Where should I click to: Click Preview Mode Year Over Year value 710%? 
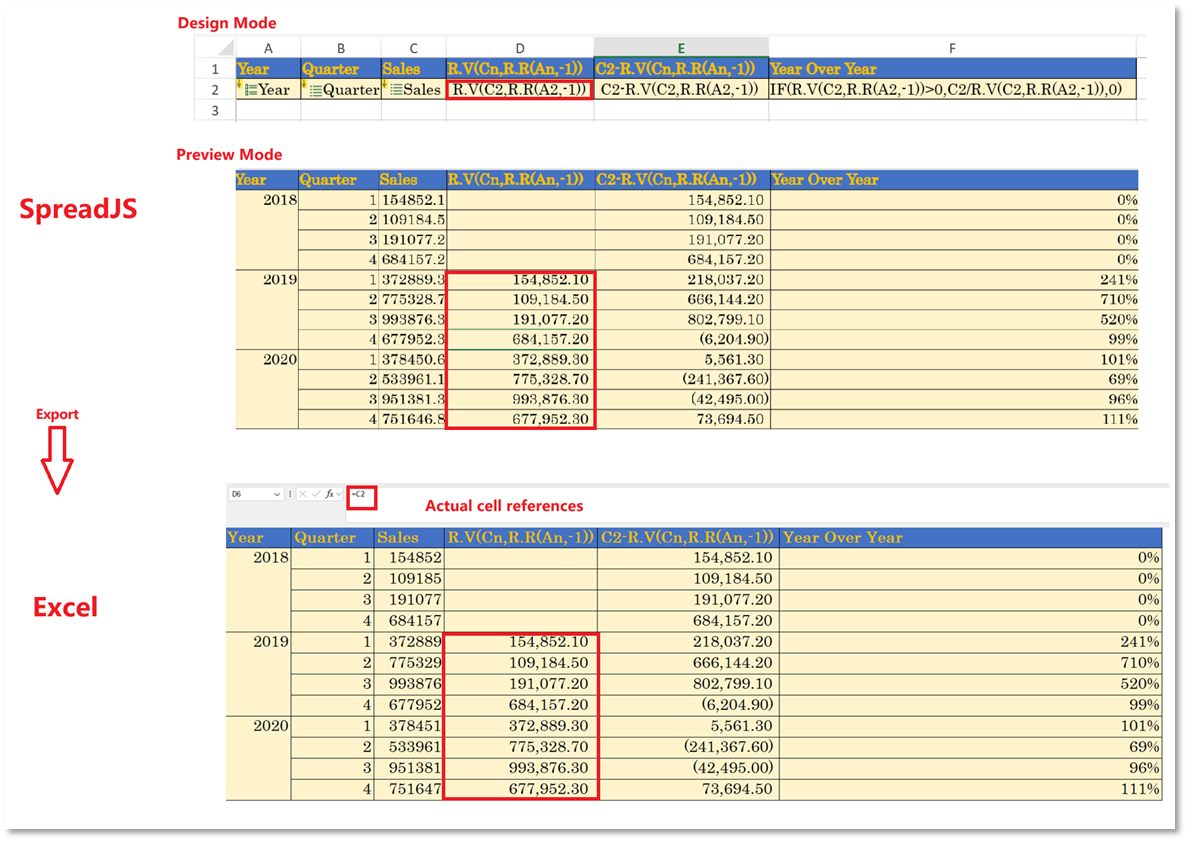click(954, 299)
